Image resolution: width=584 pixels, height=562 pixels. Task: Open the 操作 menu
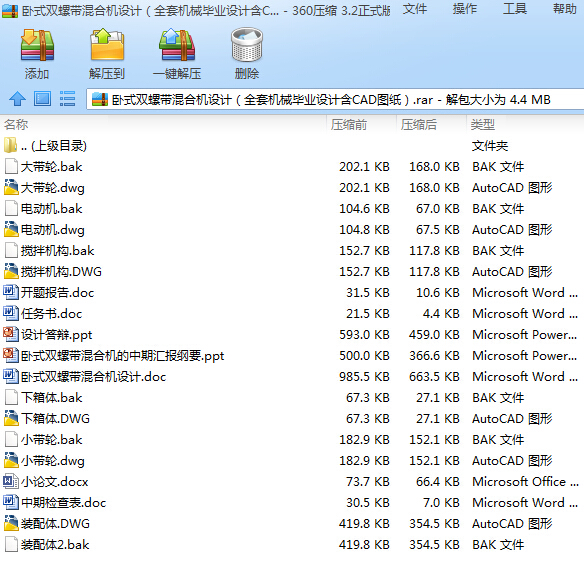(x=464, y=9)
